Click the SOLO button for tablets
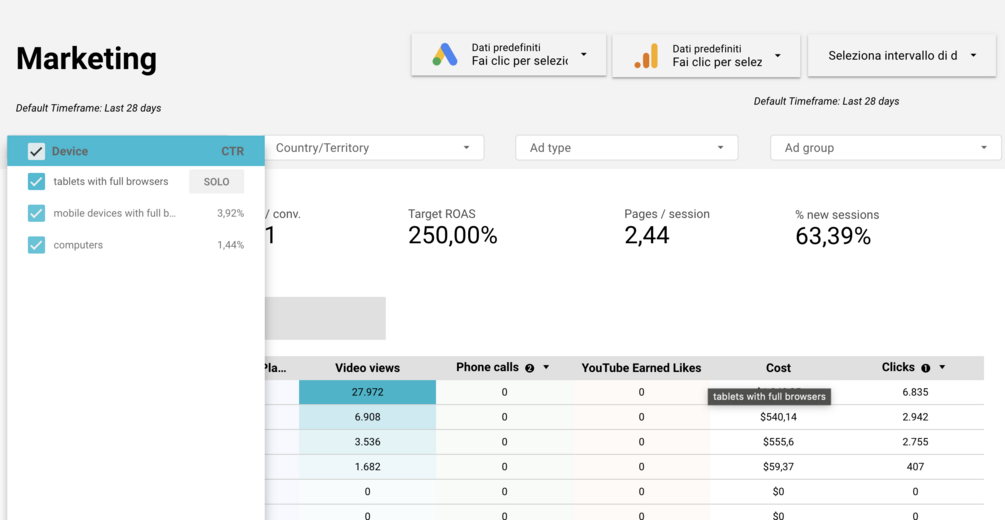The image size is (1005, 520). 217,181
